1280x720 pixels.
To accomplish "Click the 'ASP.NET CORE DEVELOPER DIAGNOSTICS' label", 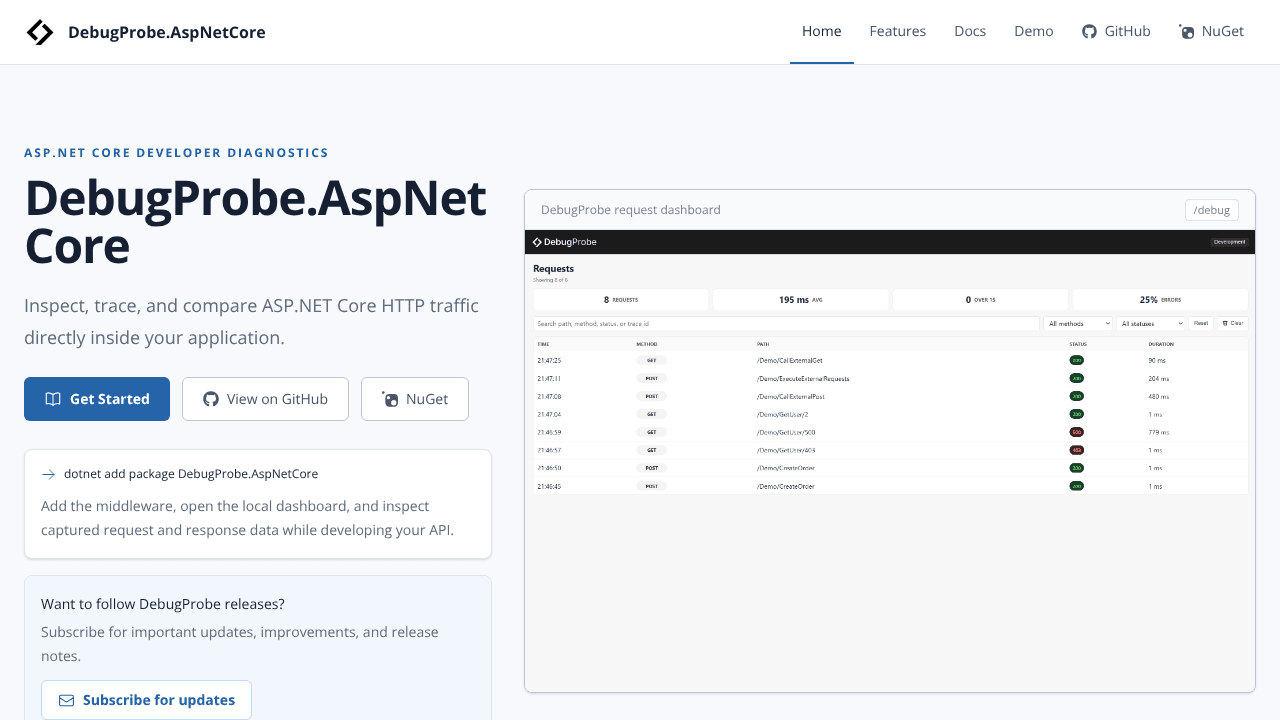I will pos(176,153).
